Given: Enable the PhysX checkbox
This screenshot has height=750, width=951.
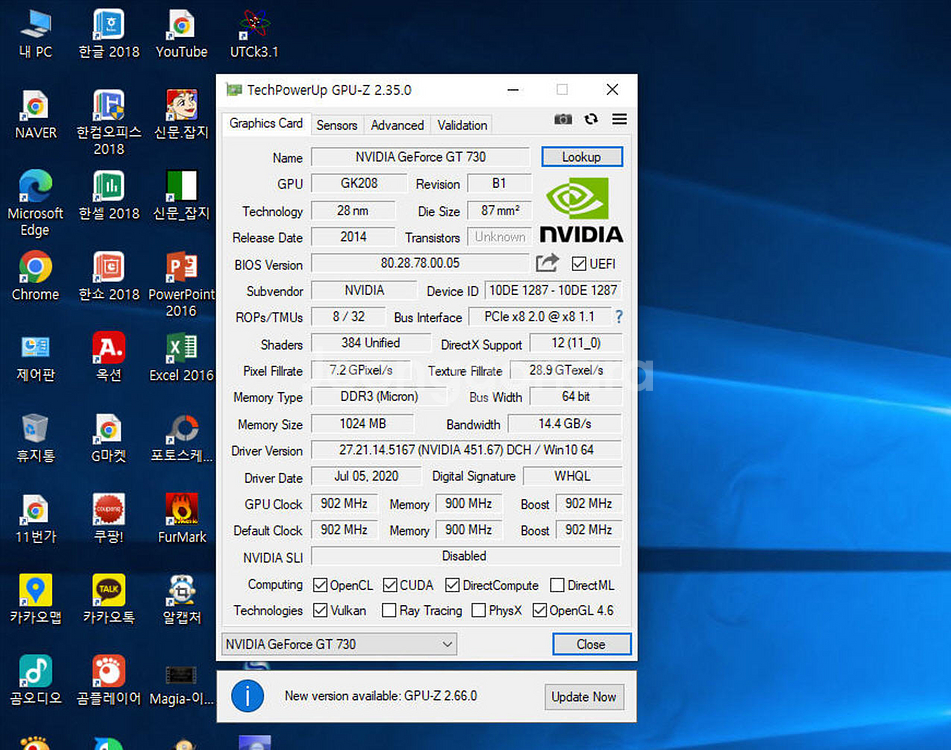Looking at the screenshot, I should tap(479, 610).
